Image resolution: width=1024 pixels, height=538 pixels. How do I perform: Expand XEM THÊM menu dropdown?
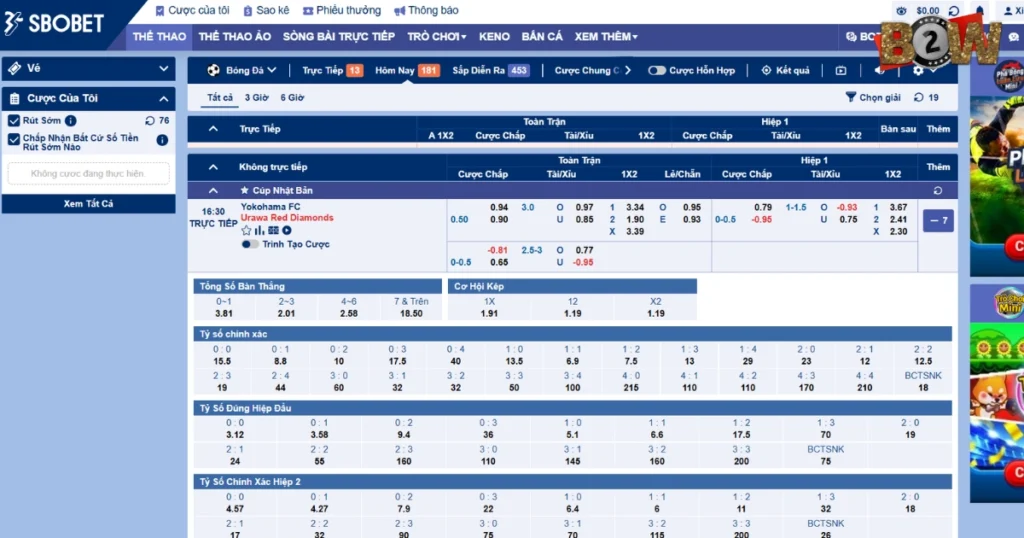click(606, 37)
